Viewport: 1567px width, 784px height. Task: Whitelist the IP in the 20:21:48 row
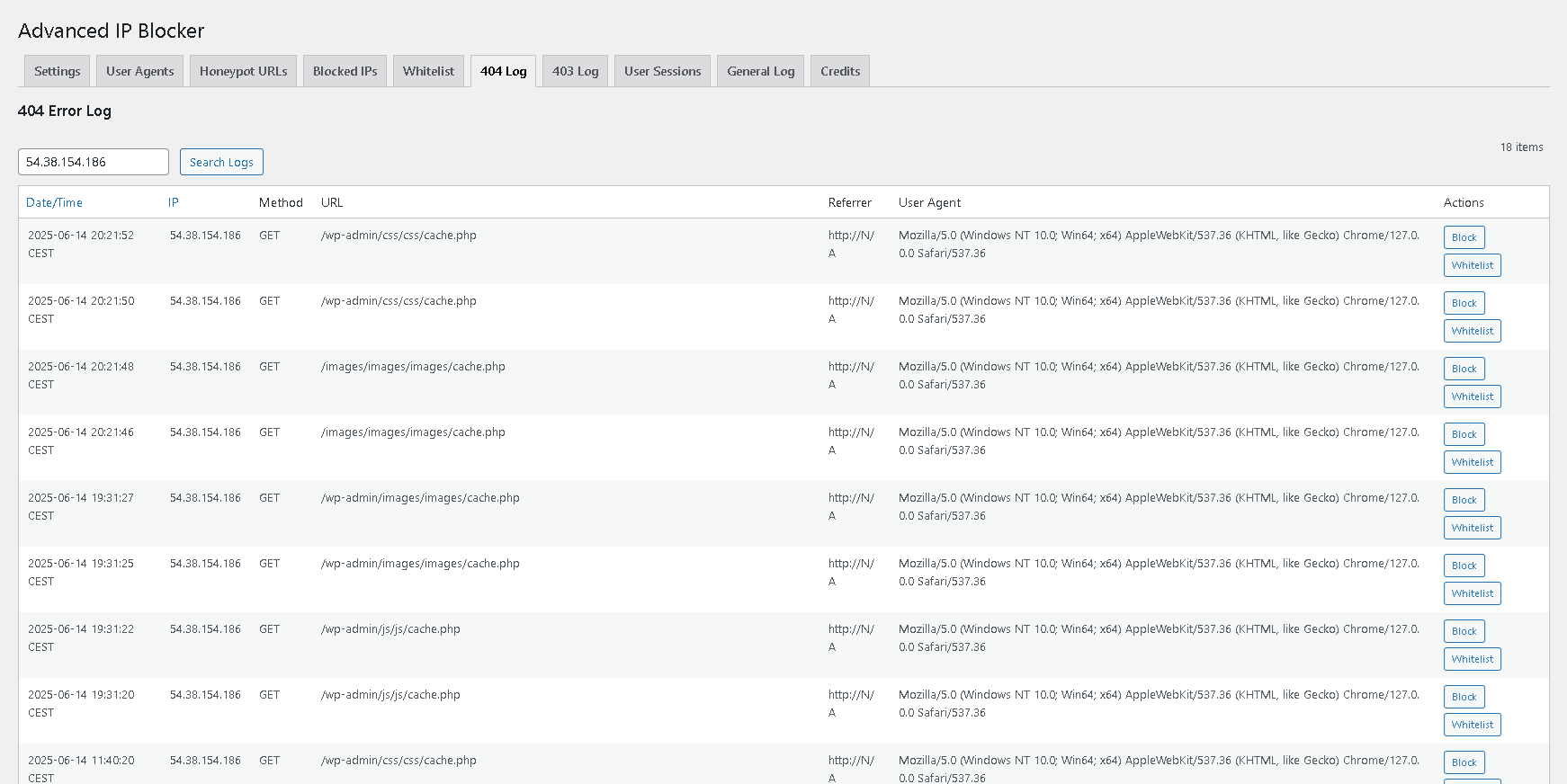pyautogui.click(x=1473, y=396)
